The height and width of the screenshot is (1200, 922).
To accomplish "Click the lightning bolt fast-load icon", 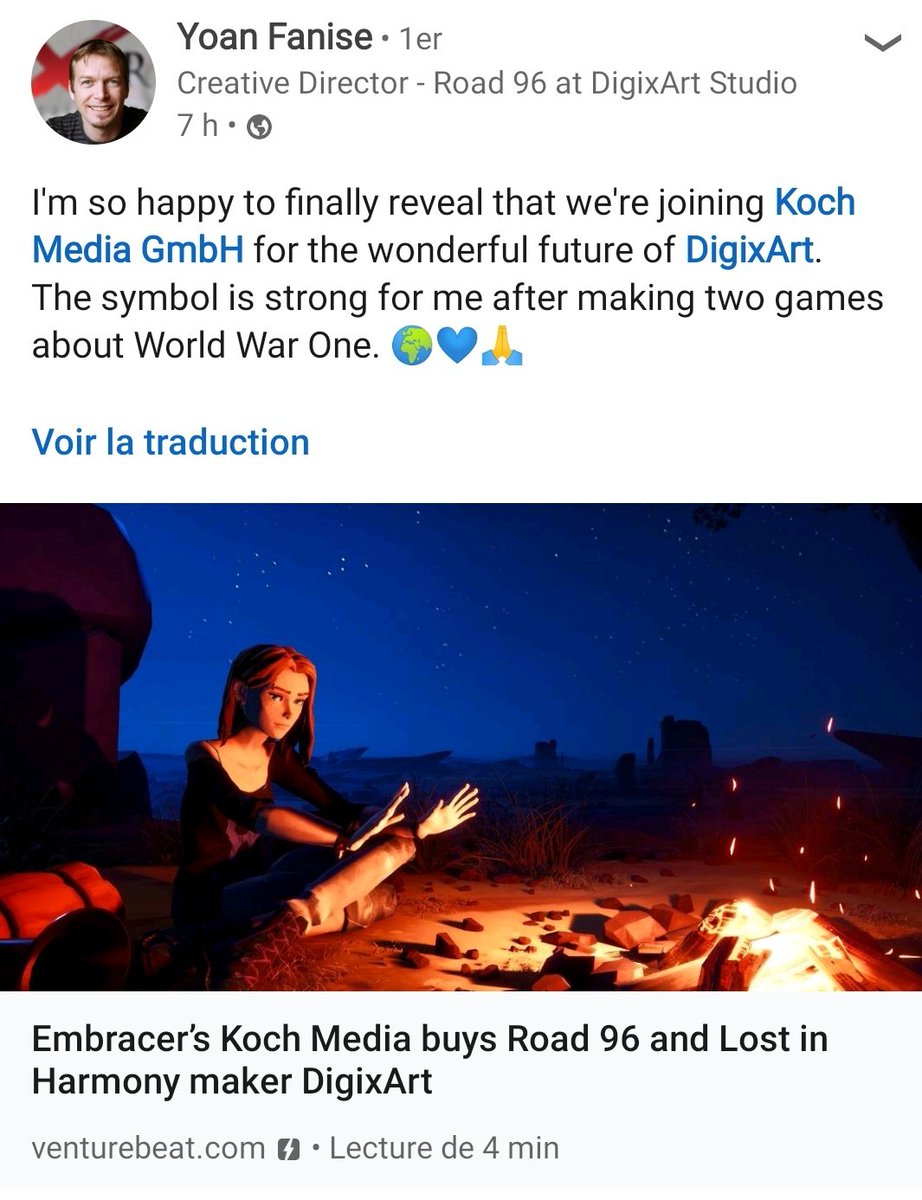I will pos(288,1148).
